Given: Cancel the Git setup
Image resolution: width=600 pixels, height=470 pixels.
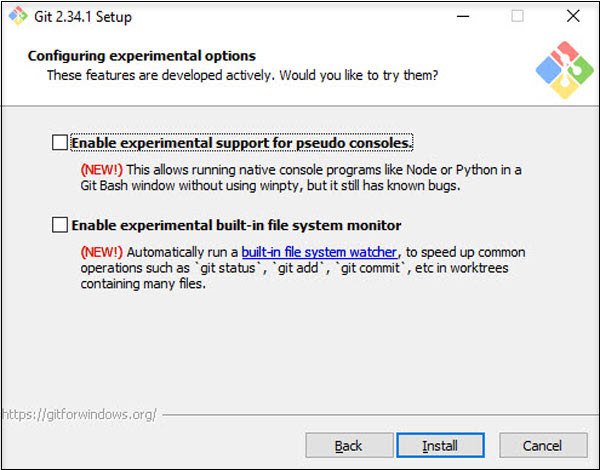Looking at the screenshot, I should 543,445.
